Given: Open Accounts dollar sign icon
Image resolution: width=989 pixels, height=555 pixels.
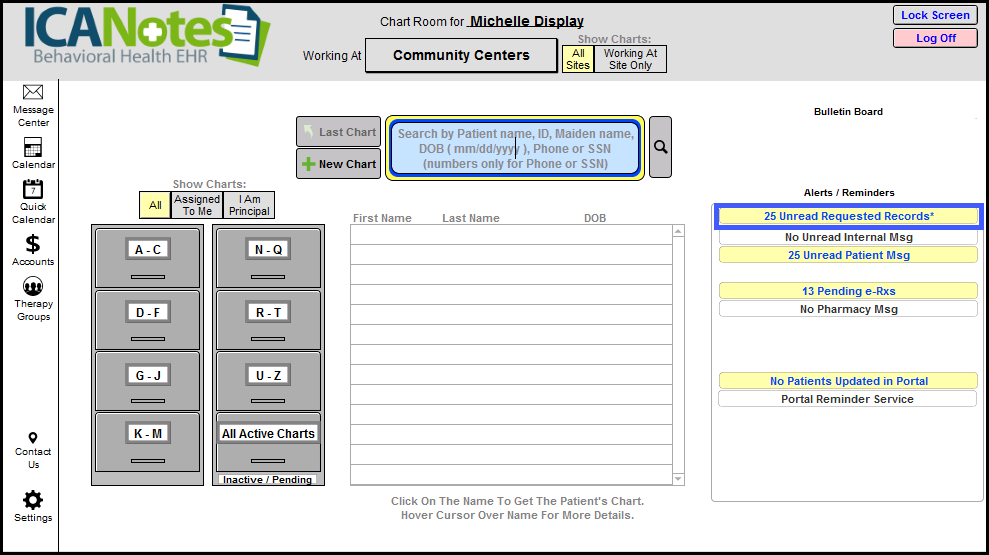Looking at the screenshot, I should (33, 243).
